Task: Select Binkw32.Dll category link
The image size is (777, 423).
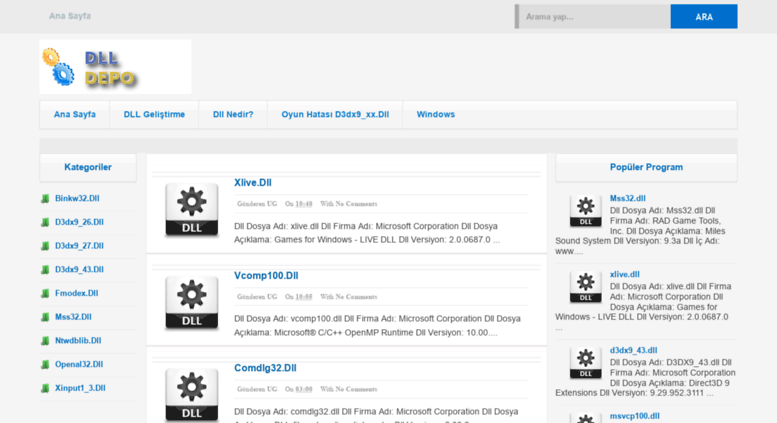Action: click(x=77, y=199)
